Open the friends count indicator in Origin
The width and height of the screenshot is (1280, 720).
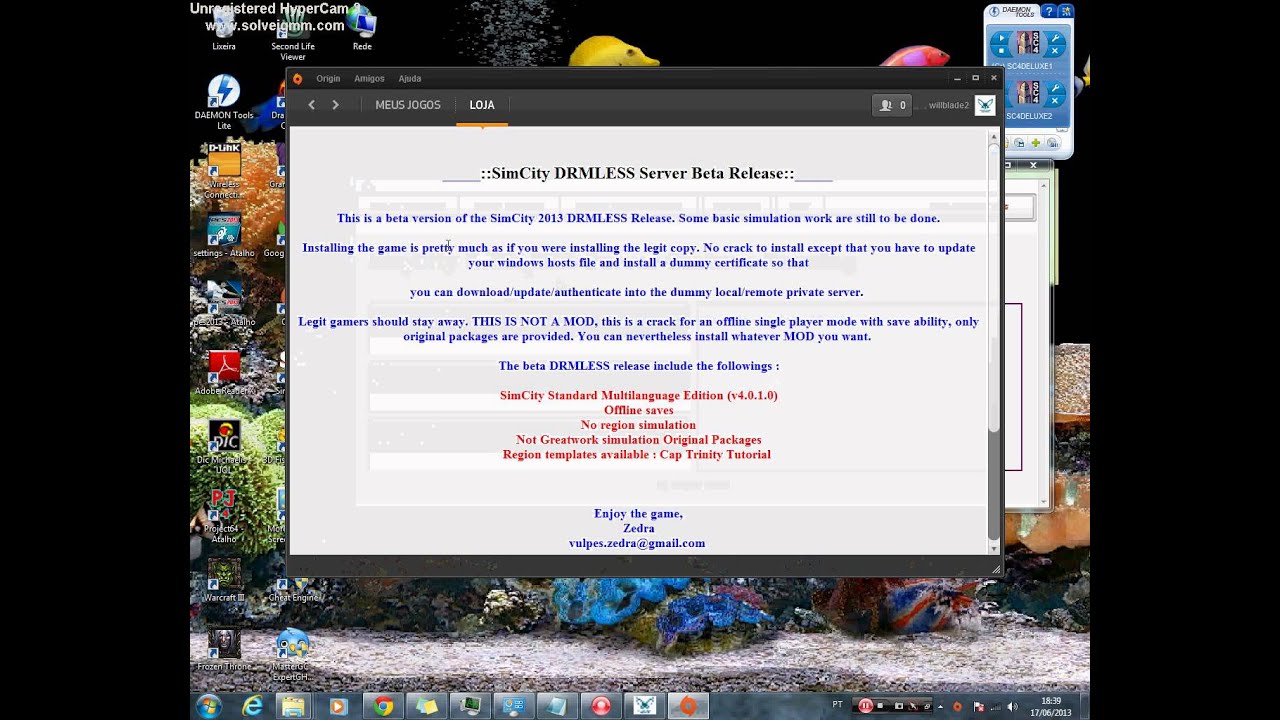click(892, 105)
